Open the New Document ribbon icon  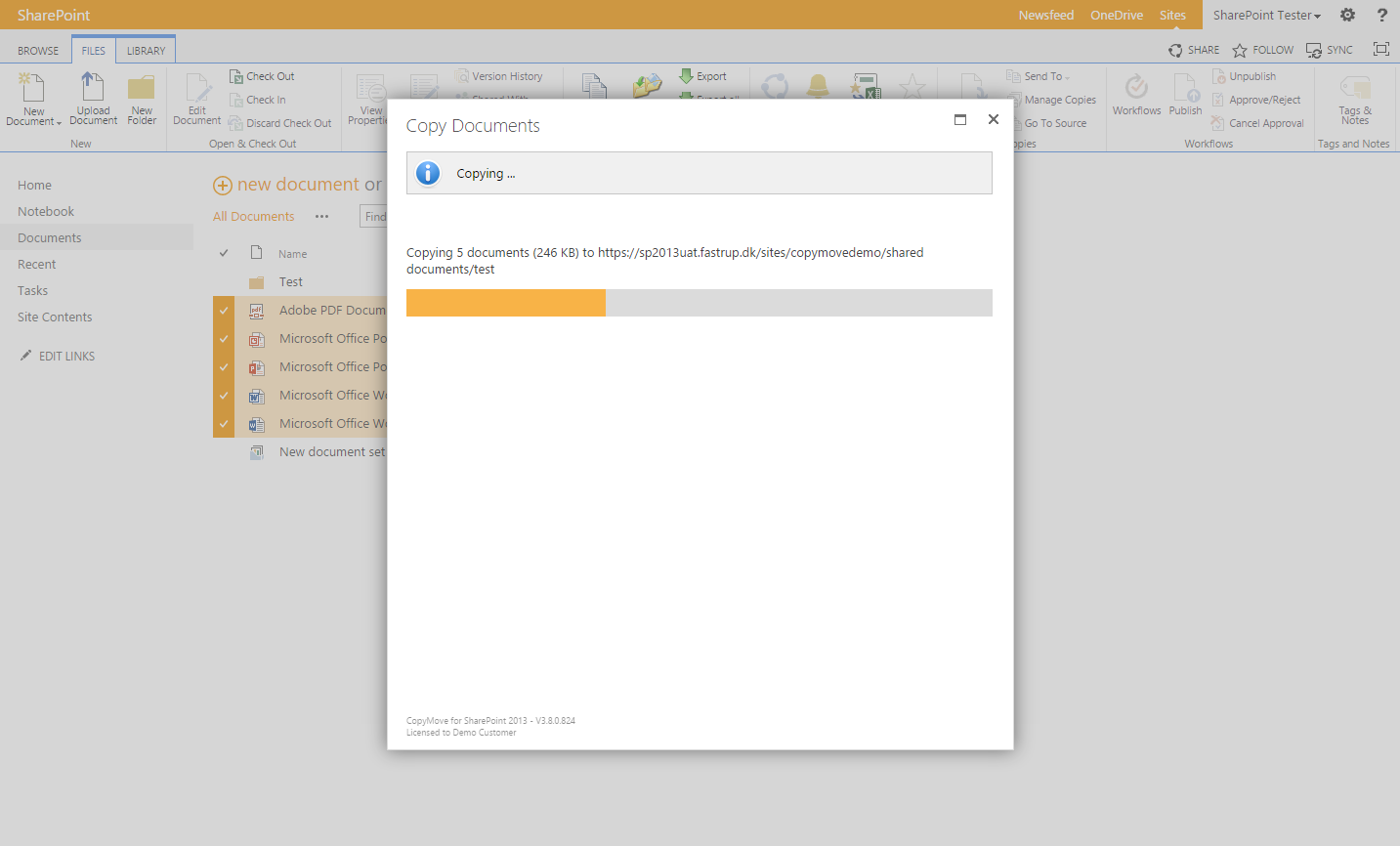(x=33, y=99)
